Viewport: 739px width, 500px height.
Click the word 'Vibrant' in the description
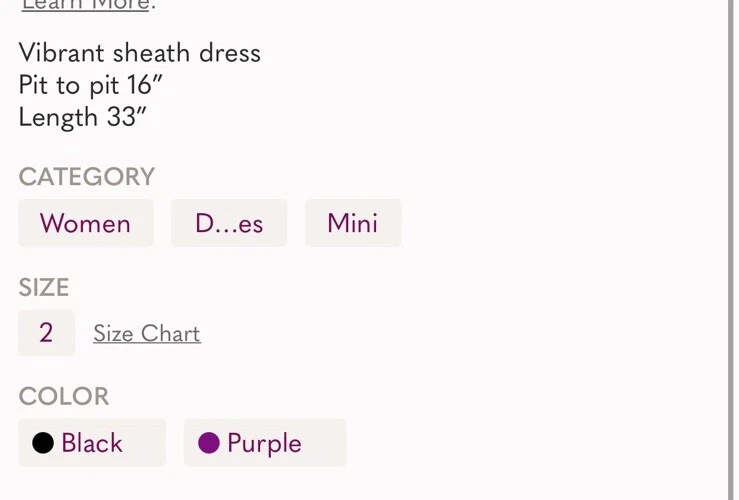pos(61,53)
